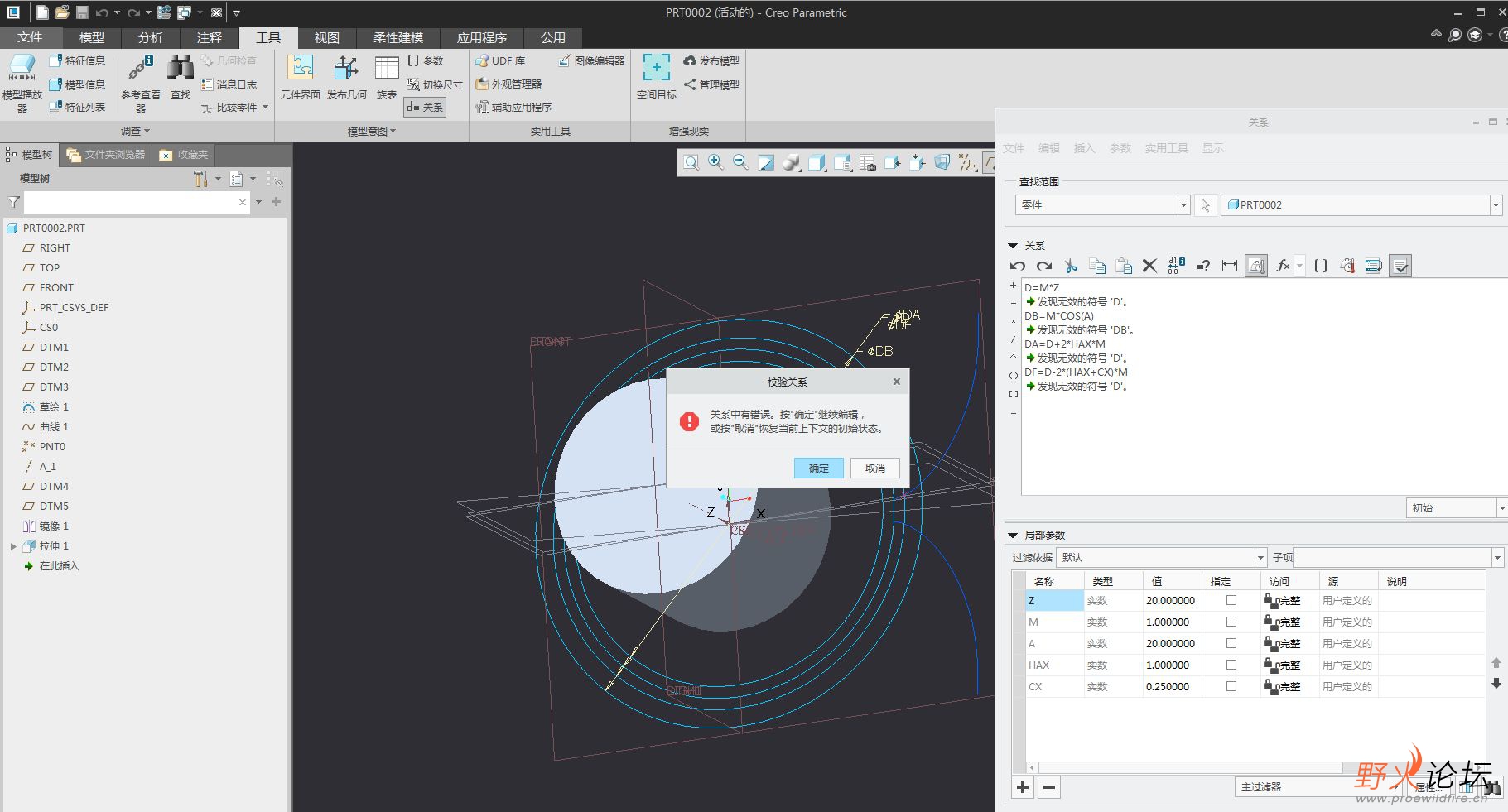
Task: Cut selected relation text with the scissors icon
Action: point(1071,266)
